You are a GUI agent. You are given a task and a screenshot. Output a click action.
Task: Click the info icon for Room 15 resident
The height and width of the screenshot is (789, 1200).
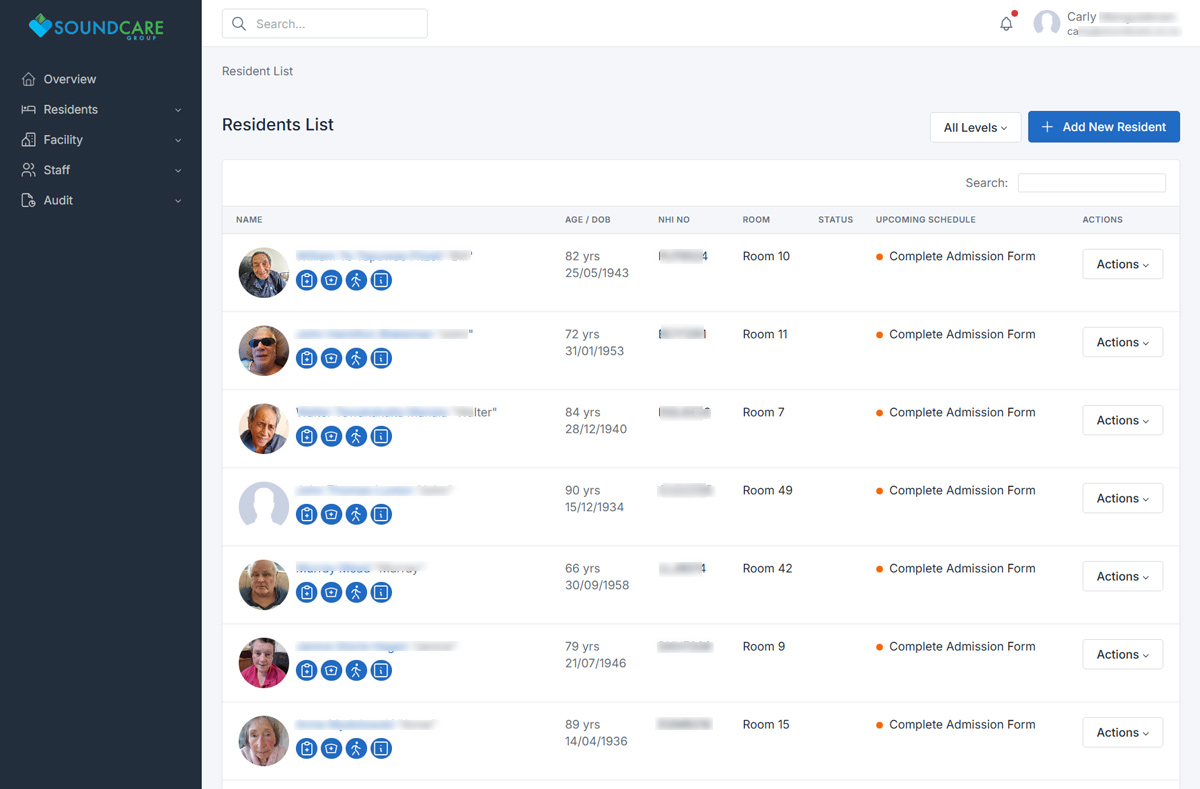(381, 749)
